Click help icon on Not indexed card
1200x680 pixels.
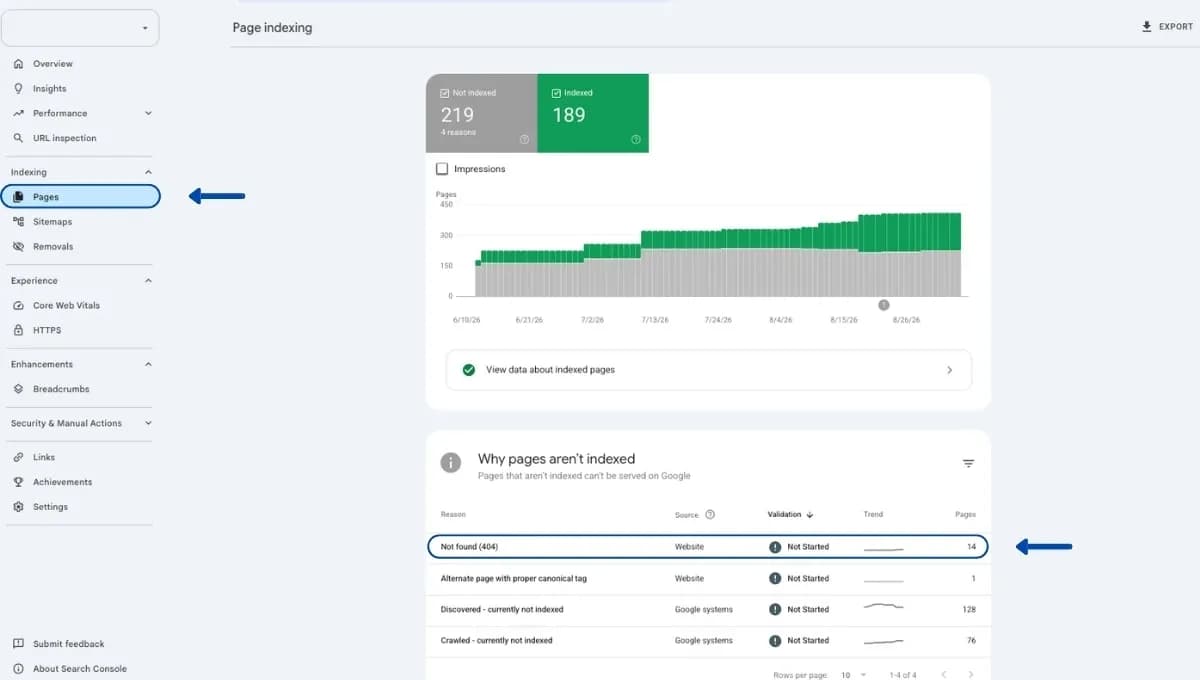[x=525, y=139]
